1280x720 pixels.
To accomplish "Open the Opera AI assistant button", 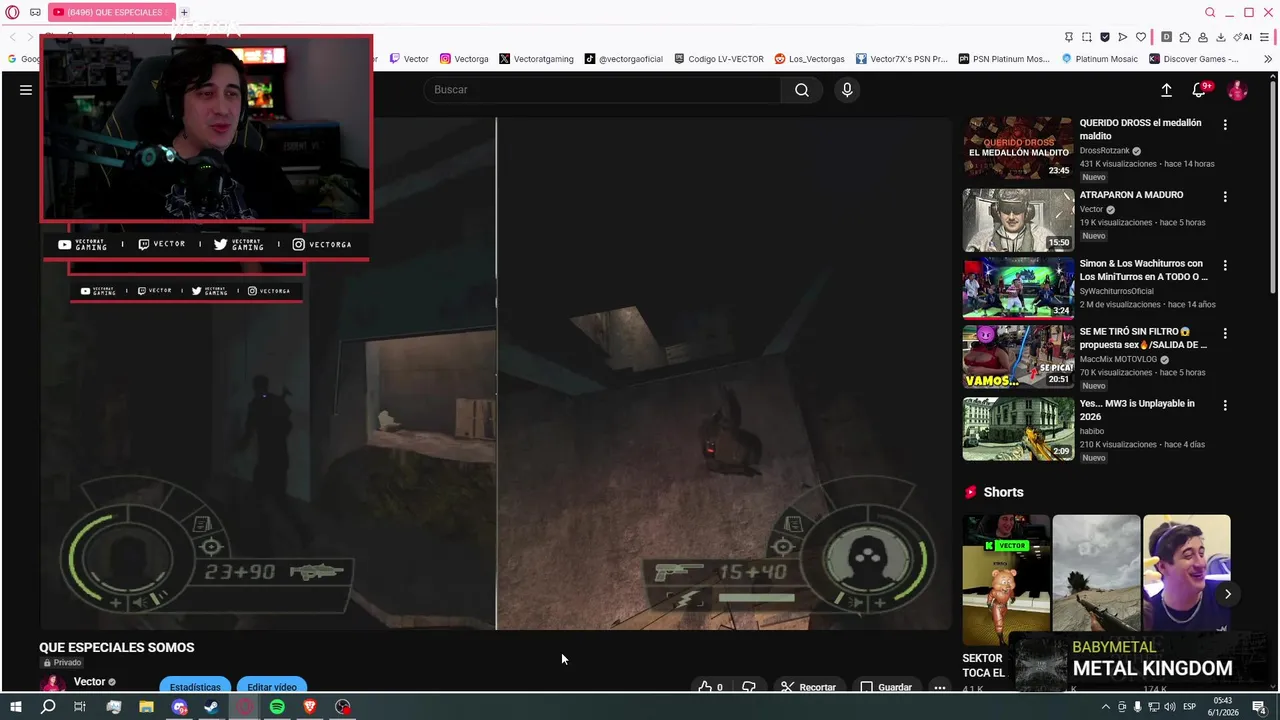I will pos(1243,37).
